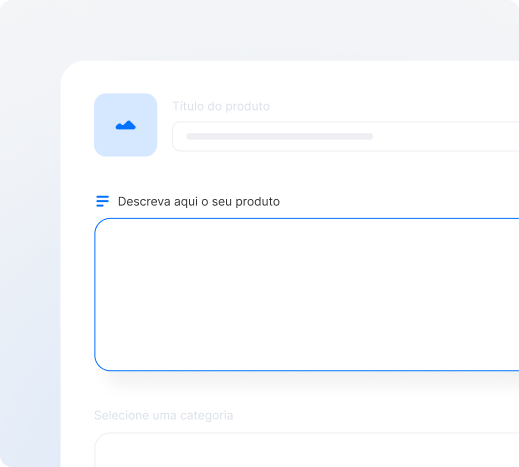Open the product image upload tile
The width and height of the screenshot is (519, 467).
[x=126, y=125]
